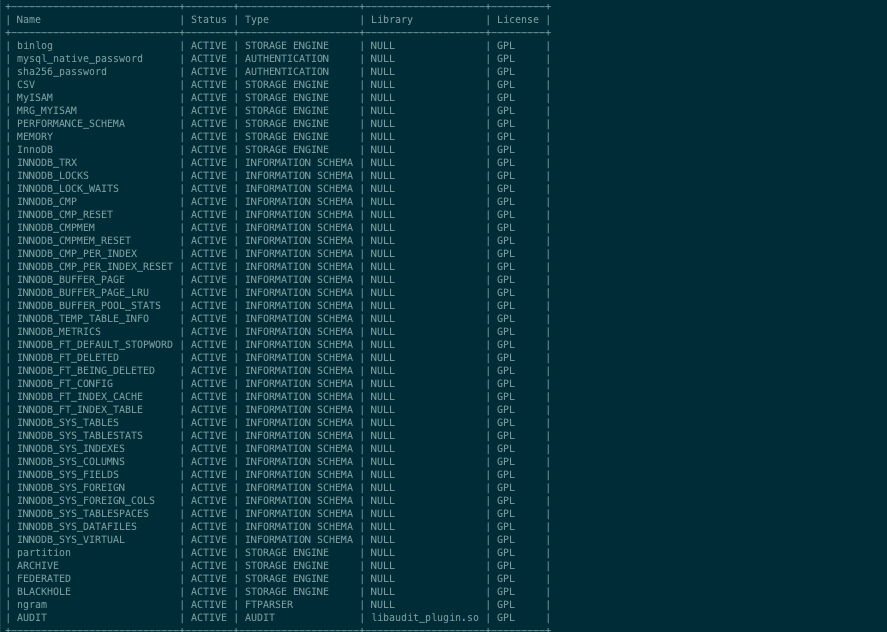Click the 'INNODB_SYS_FOREIGN' name cell
887x632 pixels.
click(x=71, y=488)
